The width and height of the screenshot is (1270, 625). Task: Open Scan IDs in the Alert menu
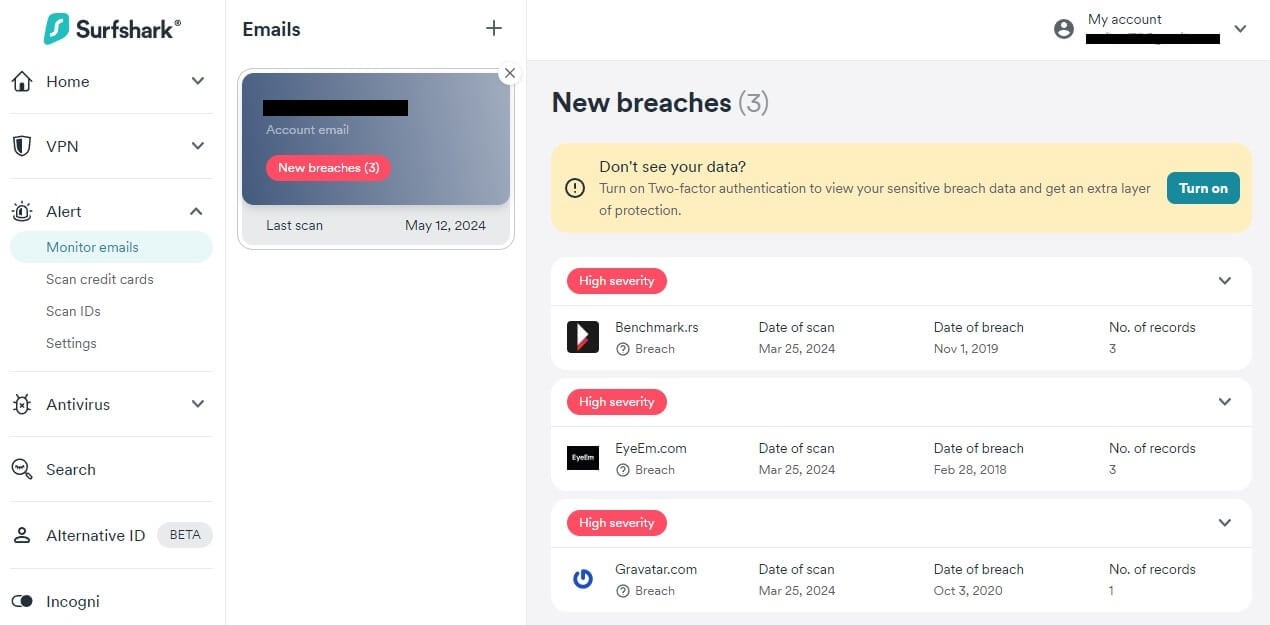[x=73, y=311]
